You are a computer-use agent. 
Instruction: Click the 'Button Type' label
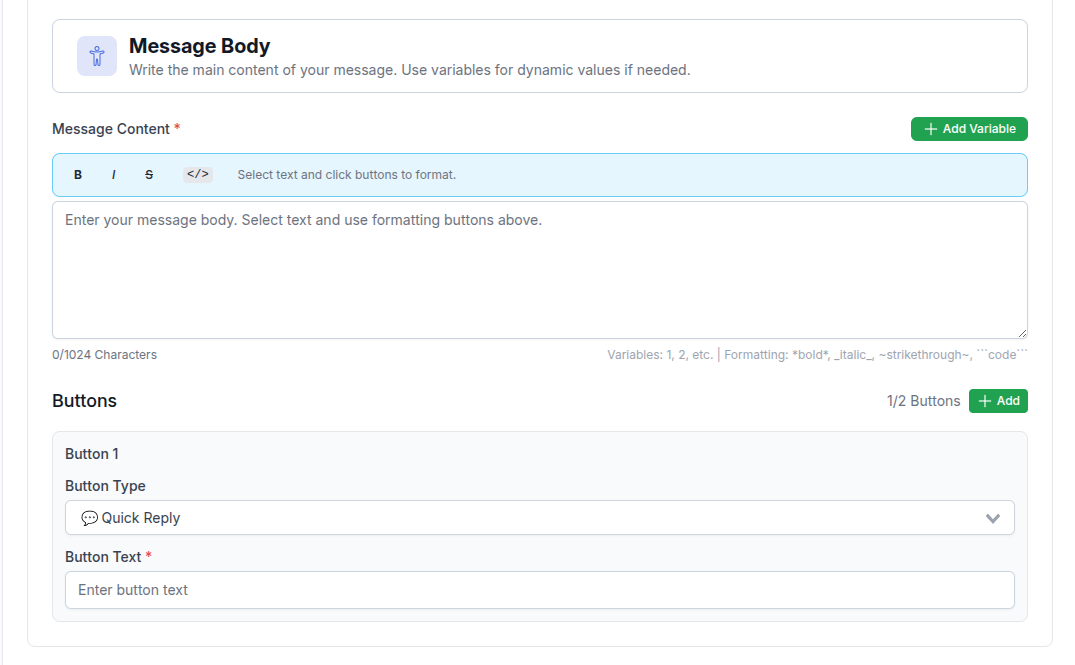105,485
